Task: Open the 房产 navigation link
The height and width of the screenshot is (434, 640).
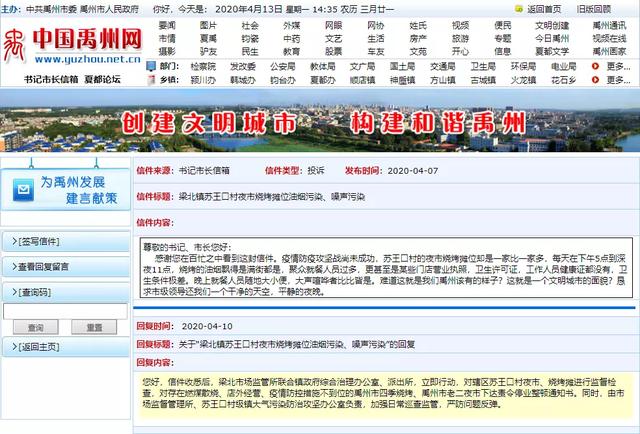Action: [x=418, y=39]
